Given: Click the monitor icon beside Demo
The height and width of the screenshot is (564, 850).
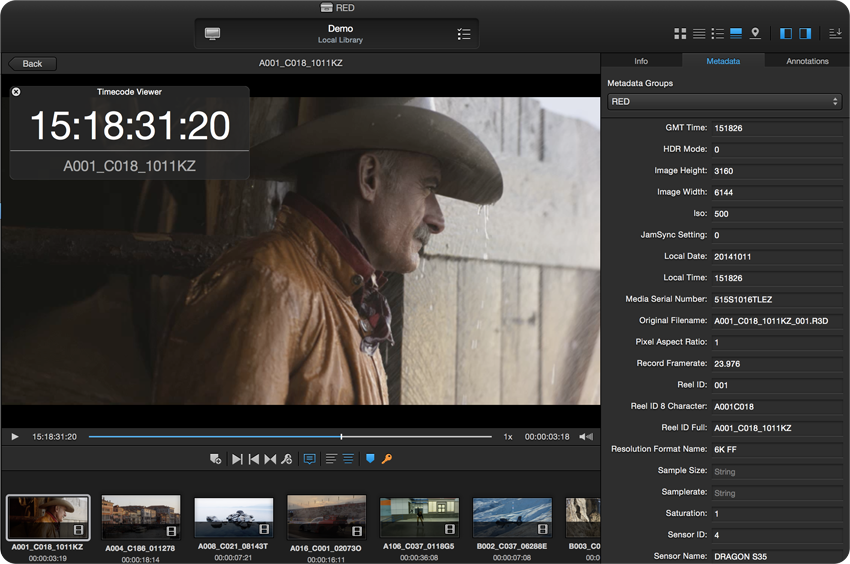Looking at the screenshot, I should coord(212,34).
